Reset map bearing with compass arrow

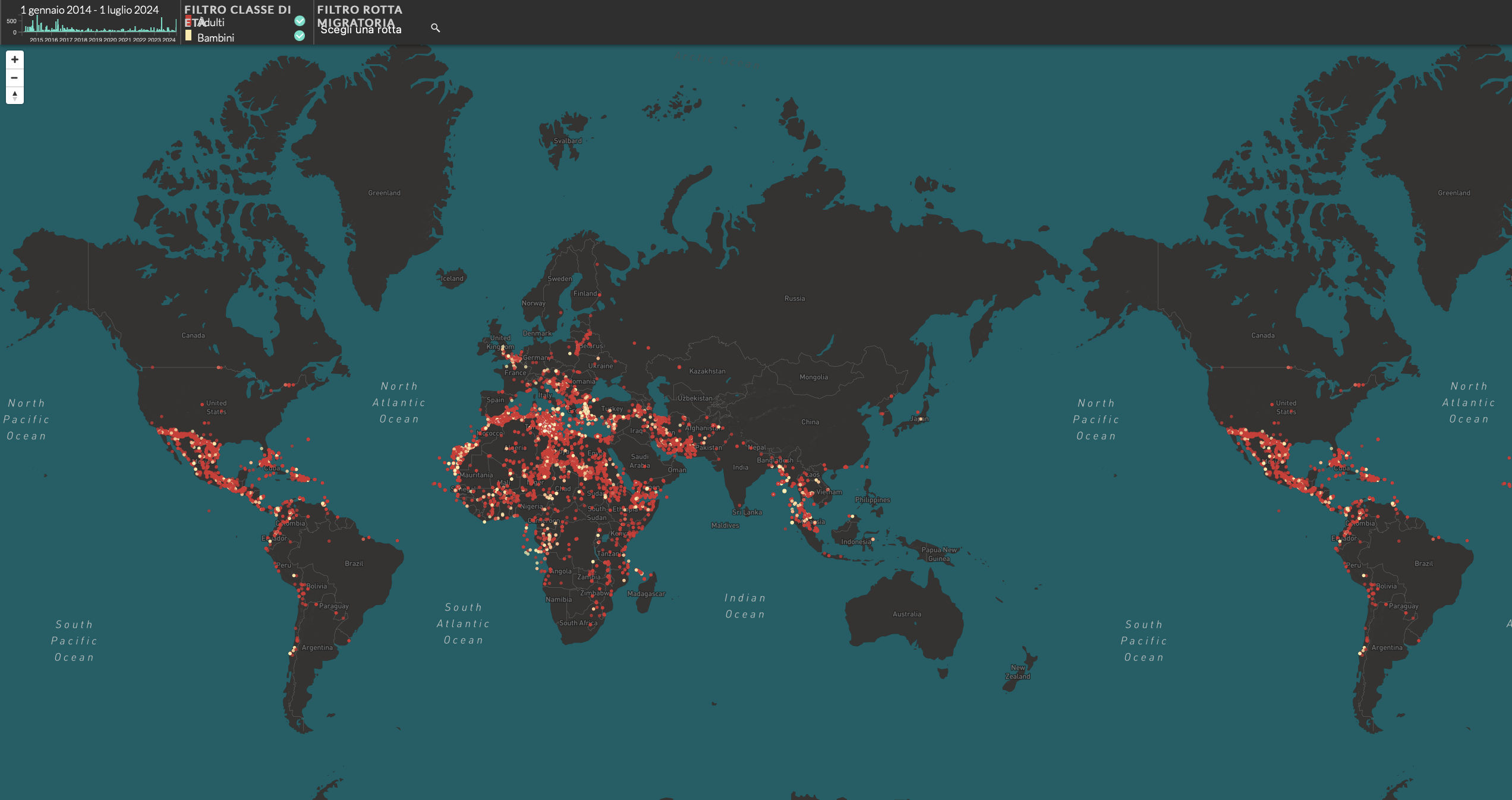point(15,96)
